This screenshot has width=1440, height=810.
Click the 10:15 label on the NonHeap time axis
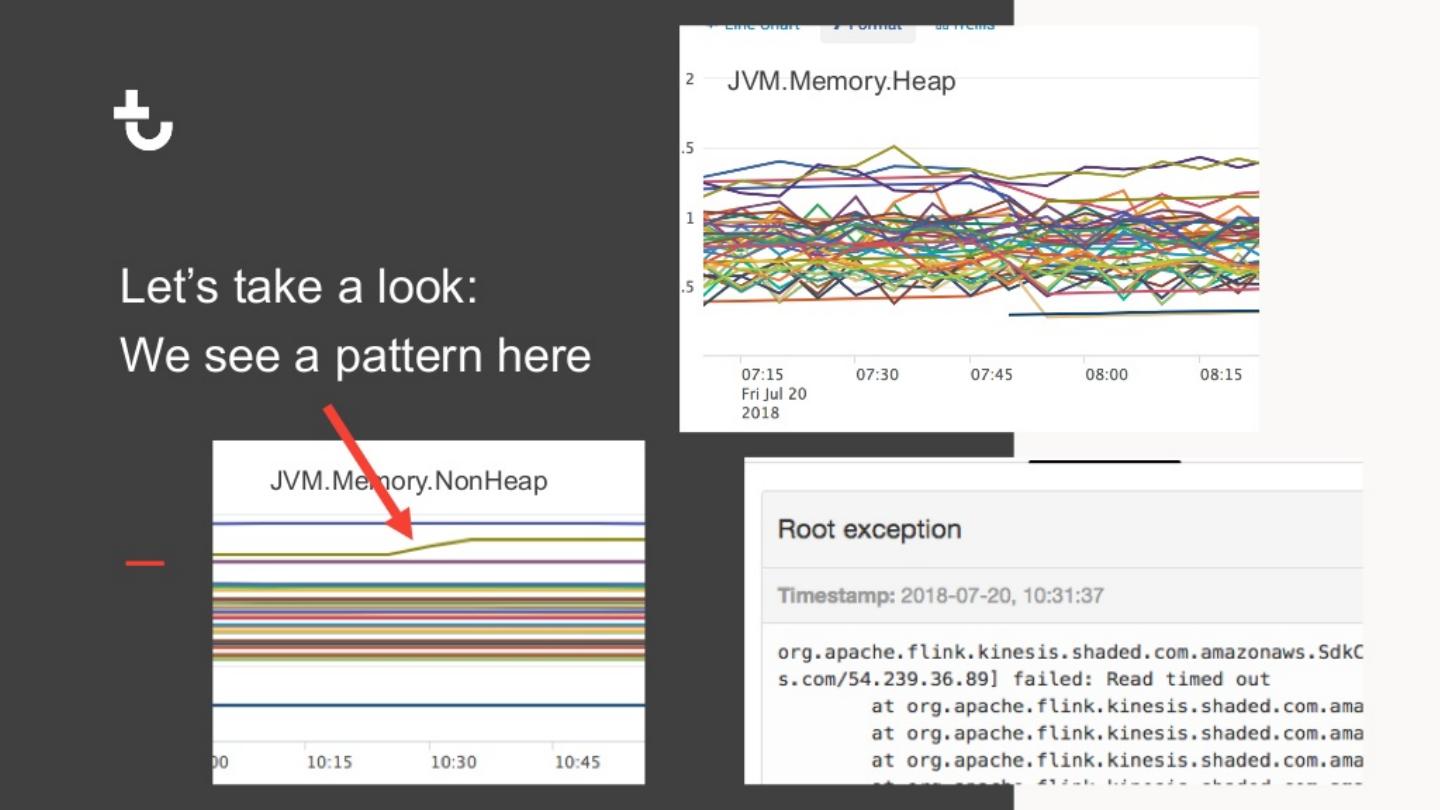329,762
